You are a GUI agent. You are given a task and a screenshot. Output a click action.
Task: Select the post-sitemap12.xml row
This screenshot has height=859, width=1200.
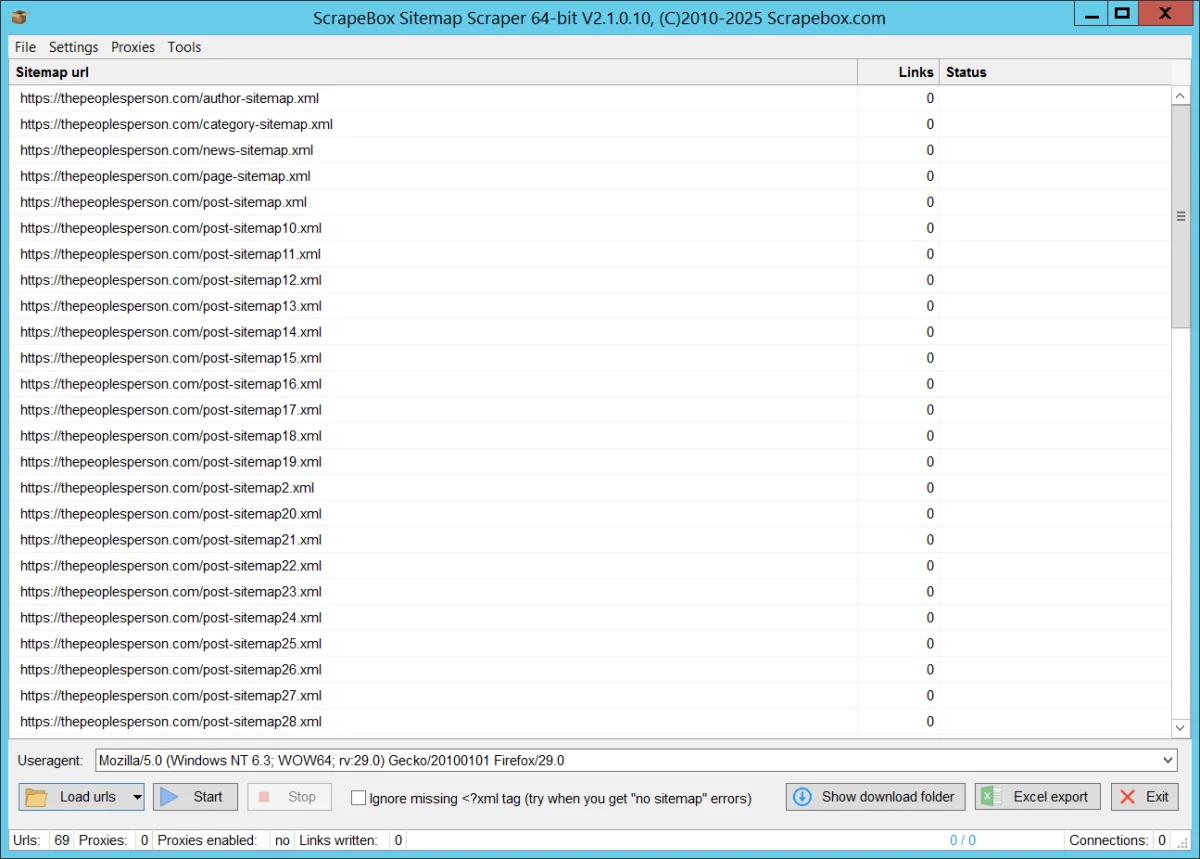[x=590, y=280]
